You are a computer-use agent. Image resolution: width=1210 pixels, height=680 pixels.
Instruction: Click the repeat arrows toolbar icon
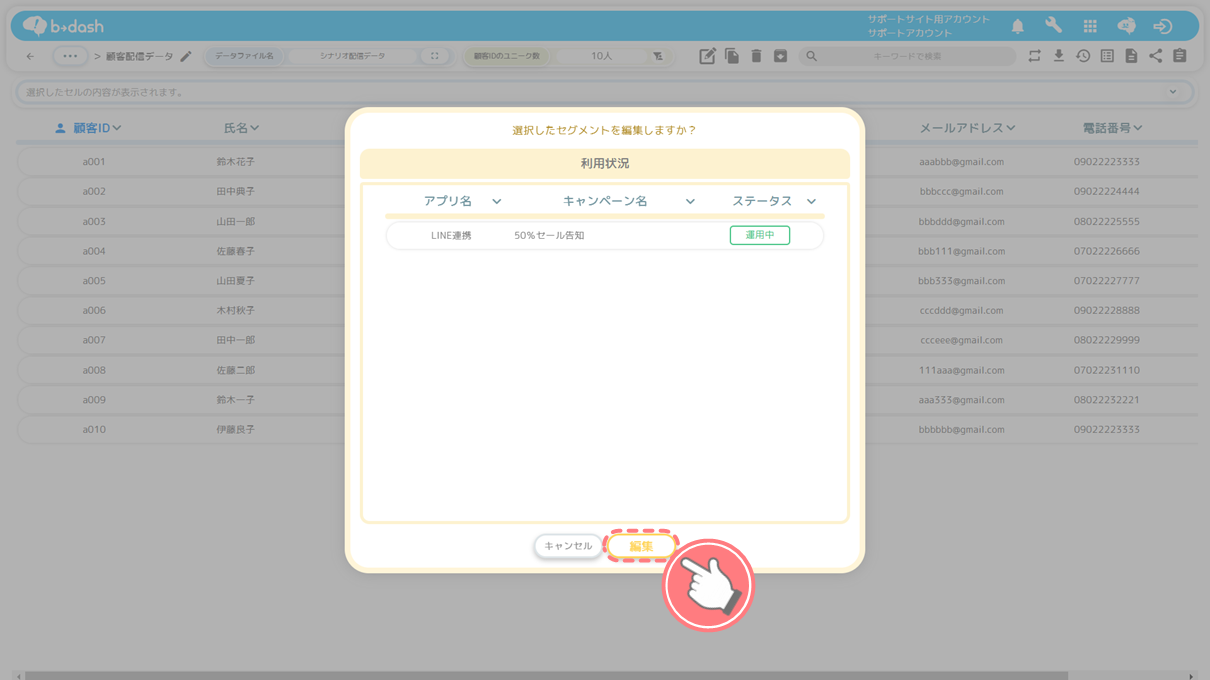coord(1034,56)
